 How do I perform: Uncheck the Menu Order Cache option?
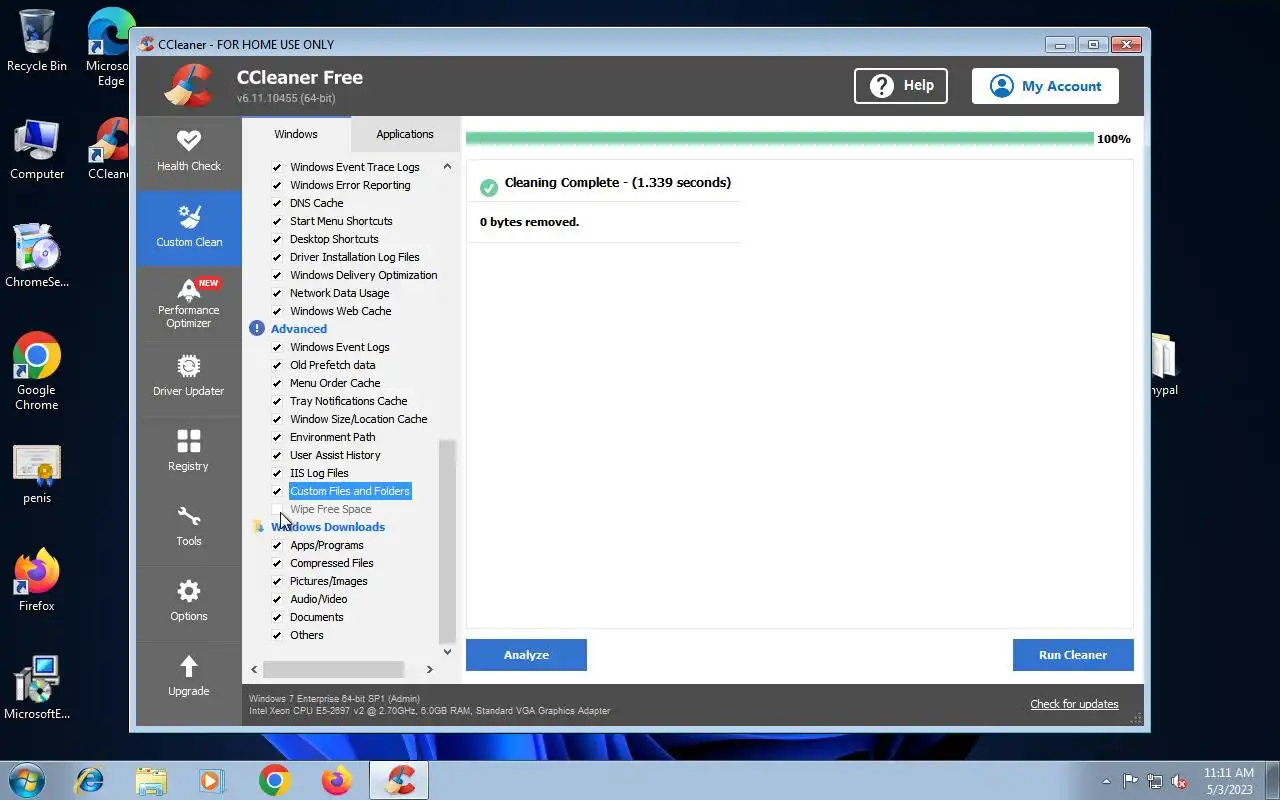click(277, 383)
